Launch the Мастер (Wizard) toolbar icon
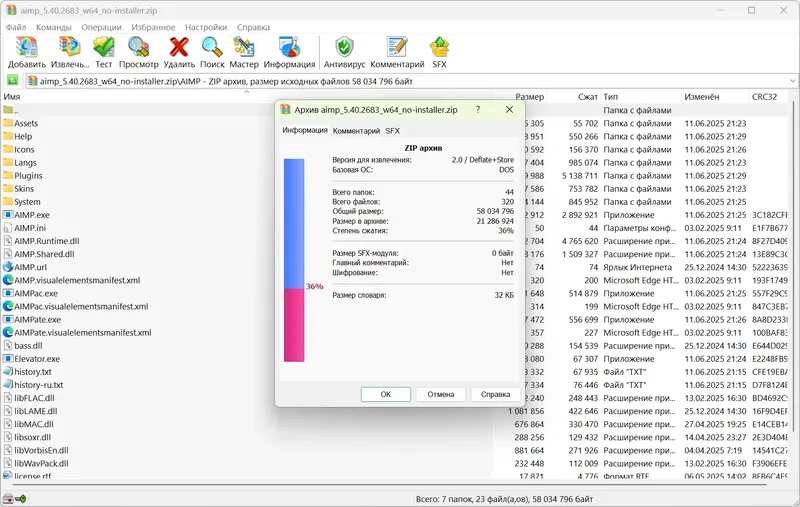Image resolution: width=800 pixels, height=507 pixels. 244,47
